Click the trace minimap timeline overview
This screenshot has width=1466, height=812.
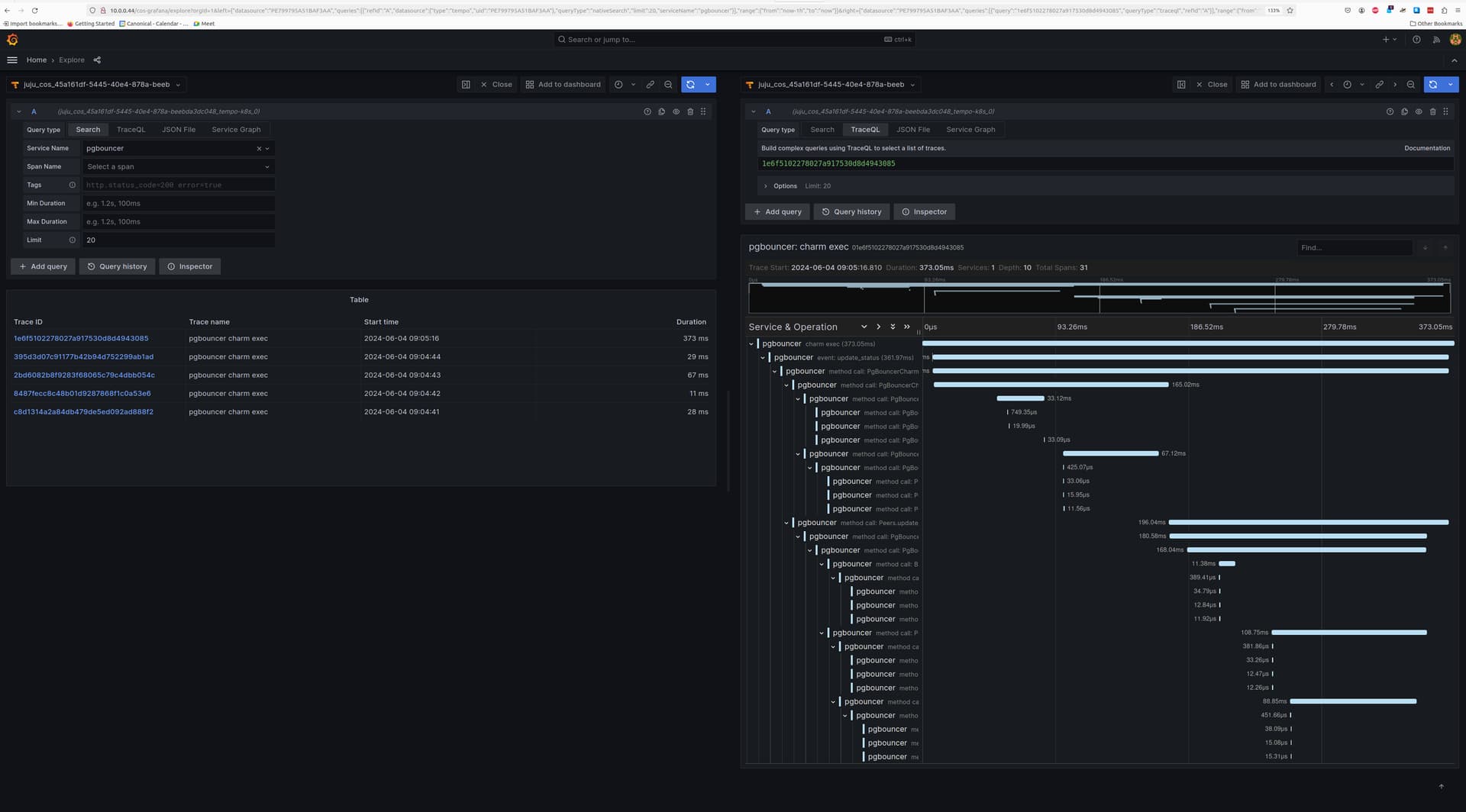[x=1099, y=297]
